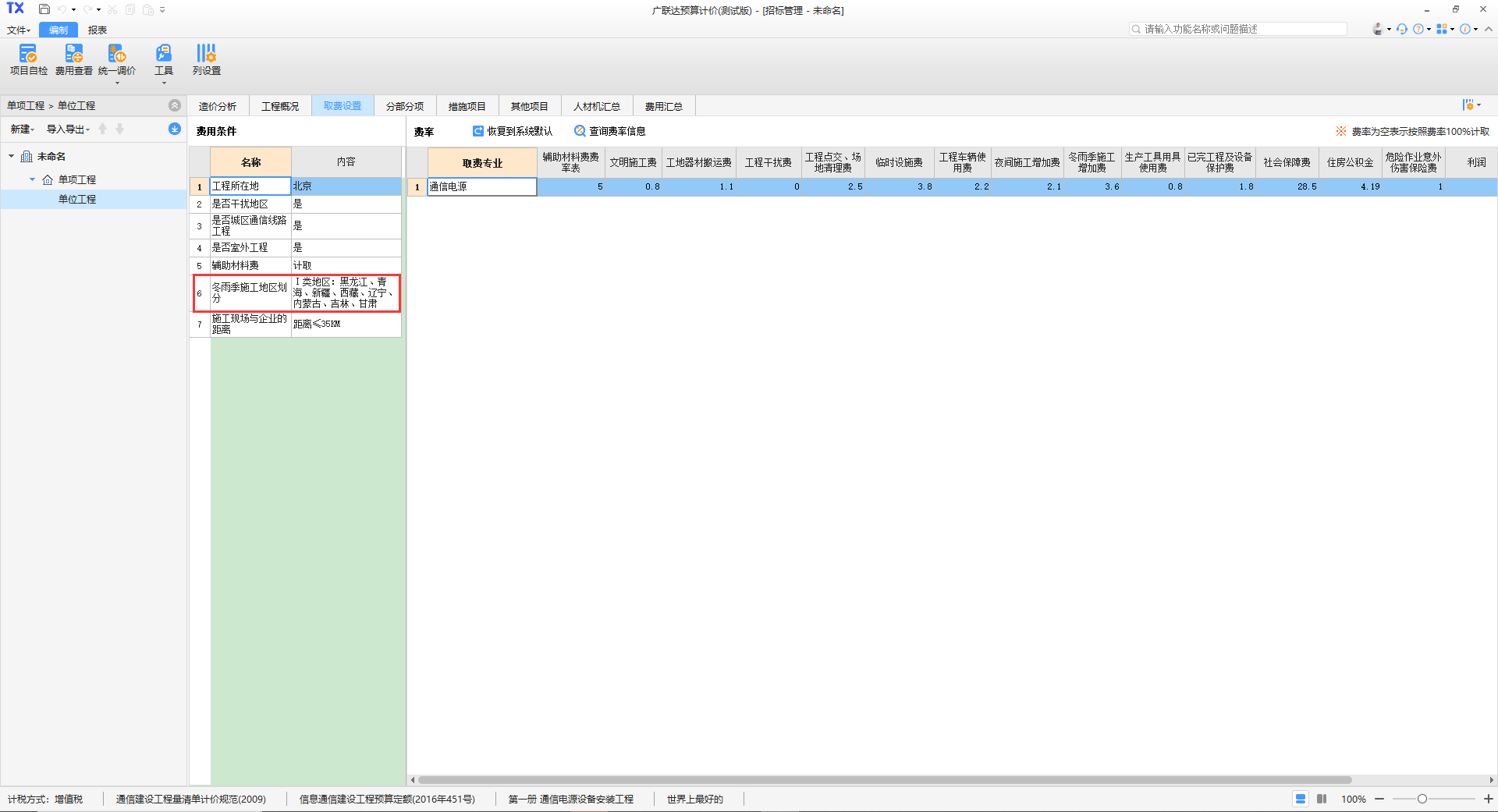Viewport: 1498px width, 812px height.
Task: Open the 新建 dropdown menu
Action: [x=22, y=129]
